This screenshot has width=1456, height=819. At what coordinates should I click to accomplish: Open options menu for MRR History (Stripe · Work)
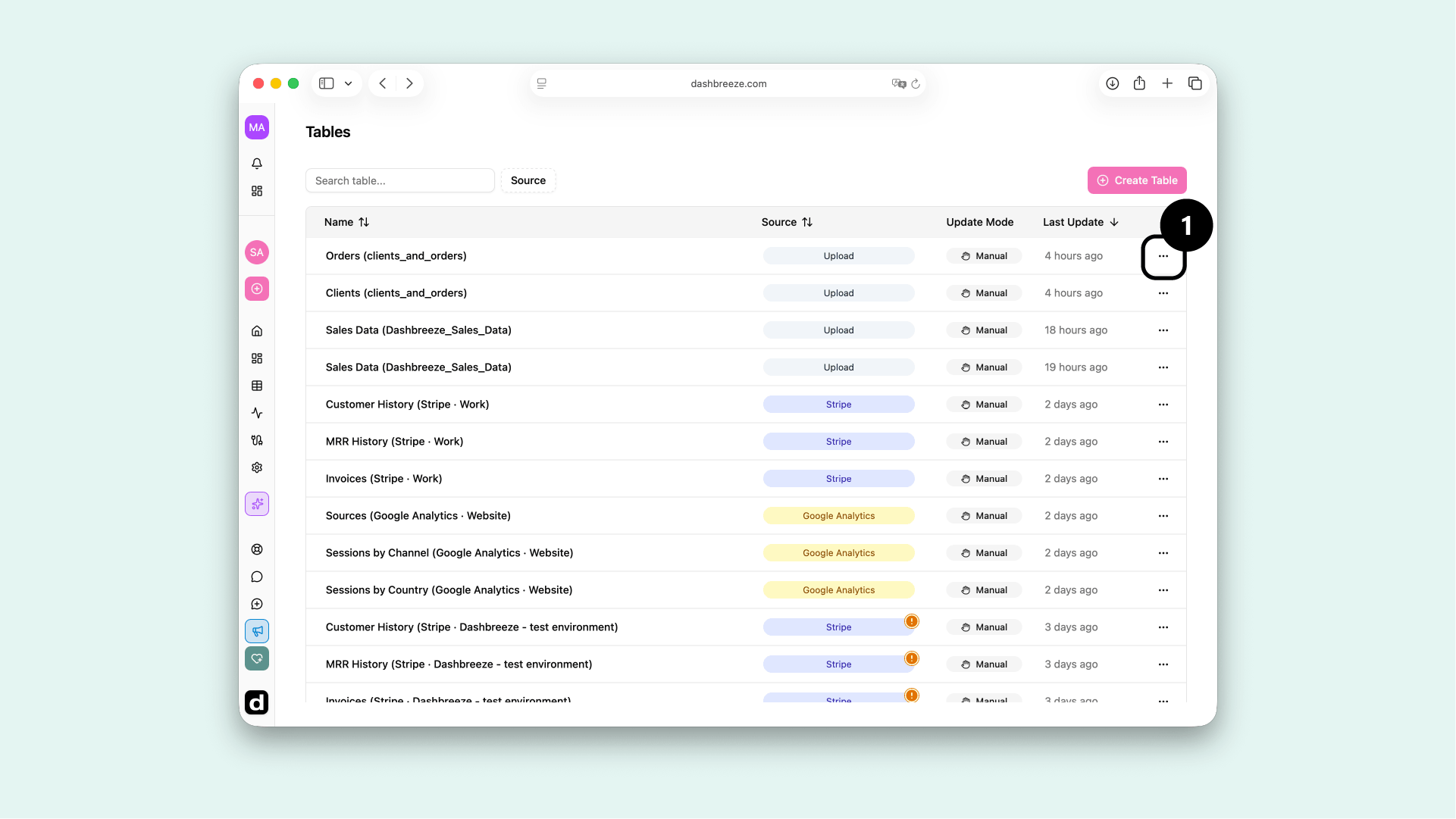(x=1163, y=442)
